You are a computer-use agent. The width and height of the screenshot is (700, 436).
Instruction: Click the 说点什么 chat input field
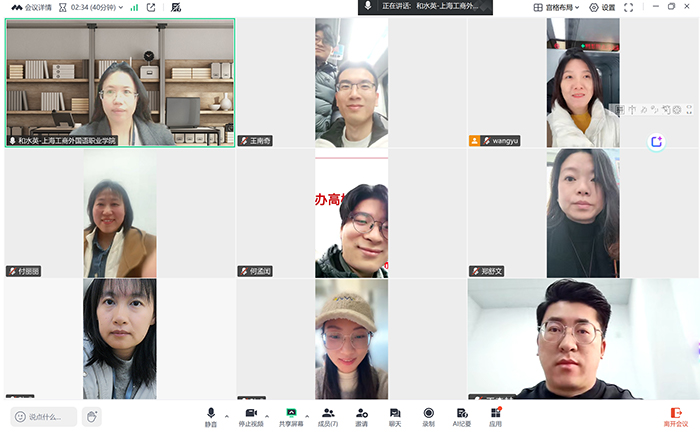pyautogui.click(x=45, y=416)
